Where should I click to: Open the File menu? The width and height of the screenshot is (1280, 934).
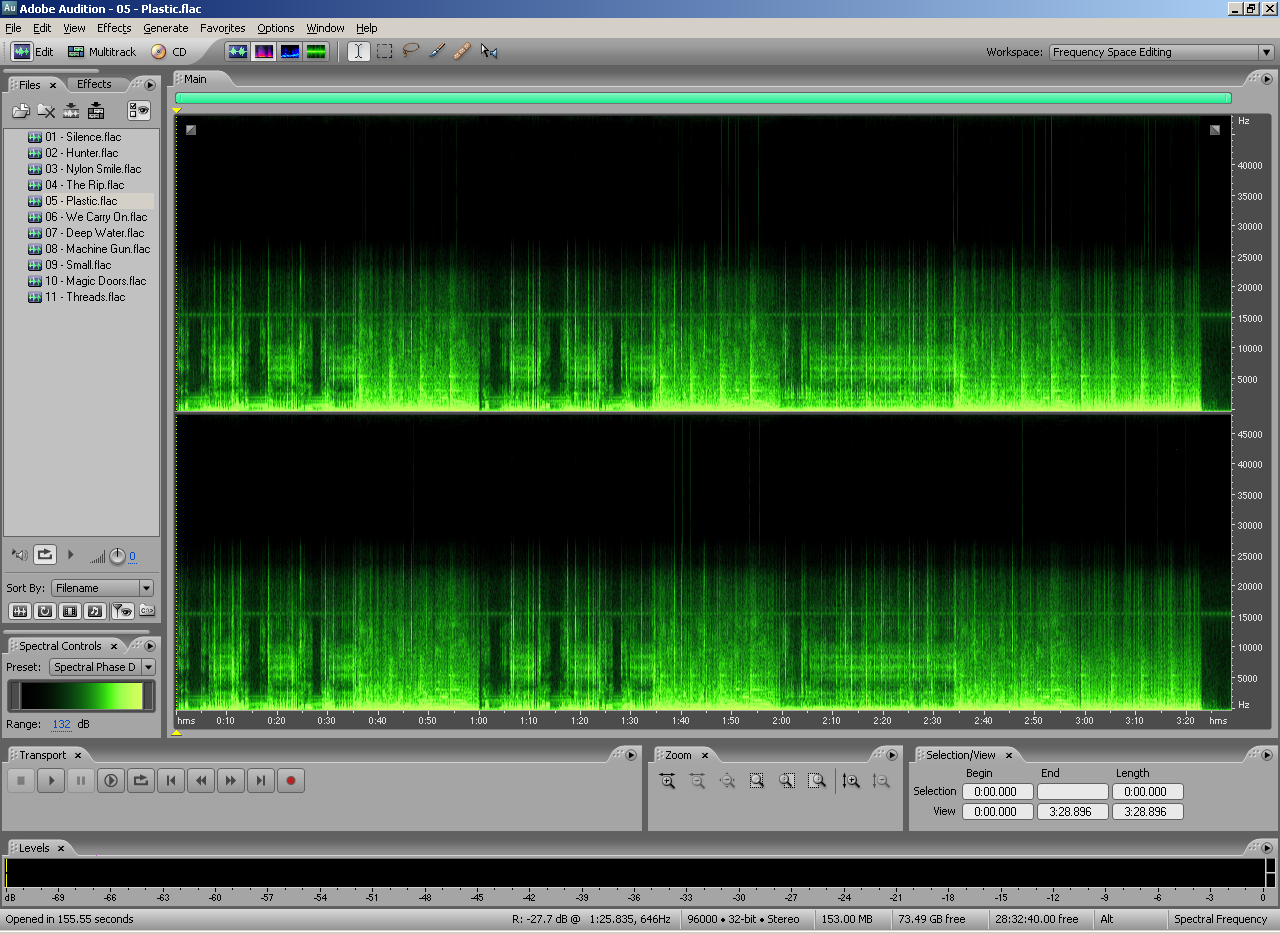(x=13, y=28)
